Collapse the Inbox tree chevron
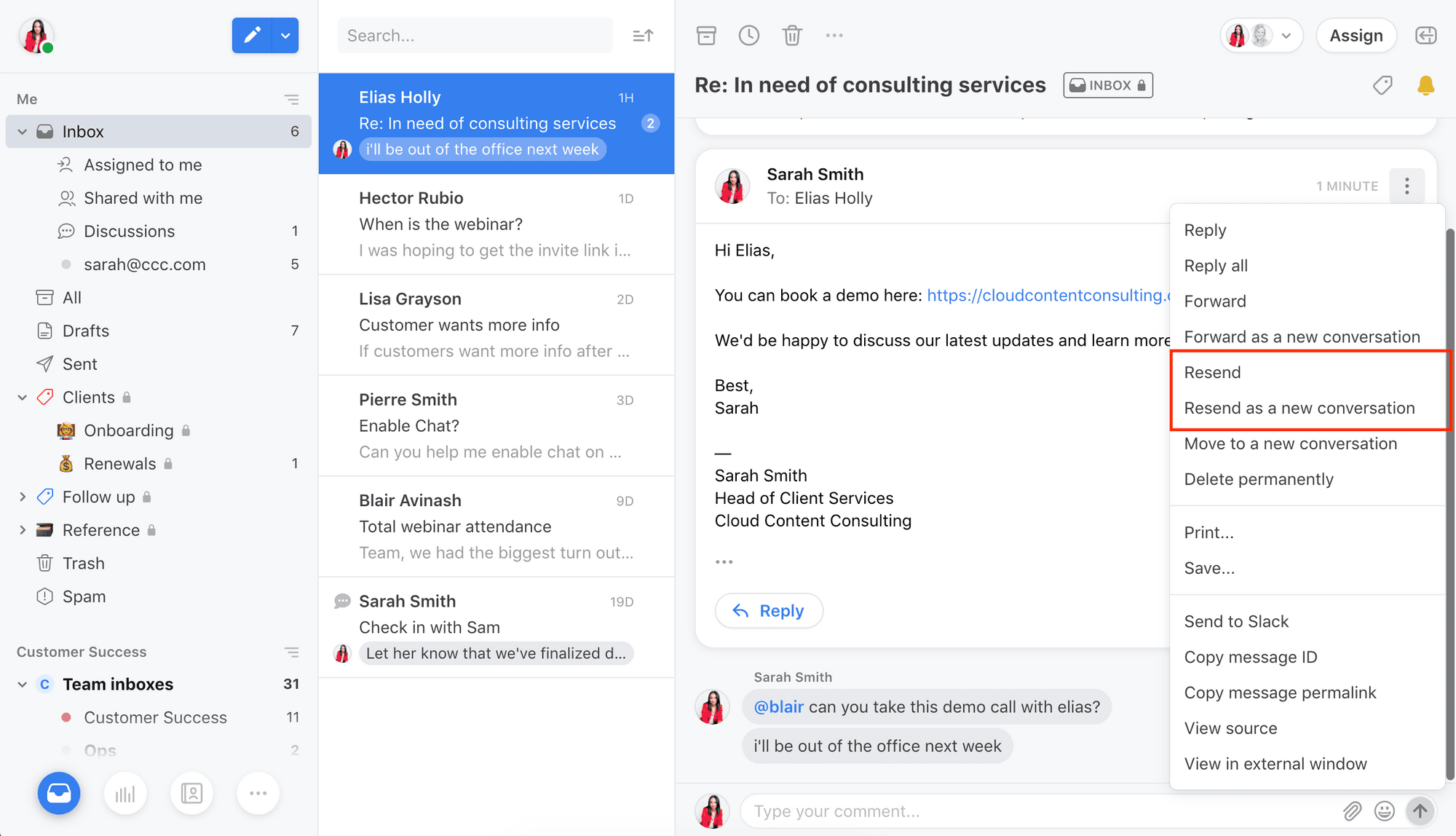 [23, 132]
